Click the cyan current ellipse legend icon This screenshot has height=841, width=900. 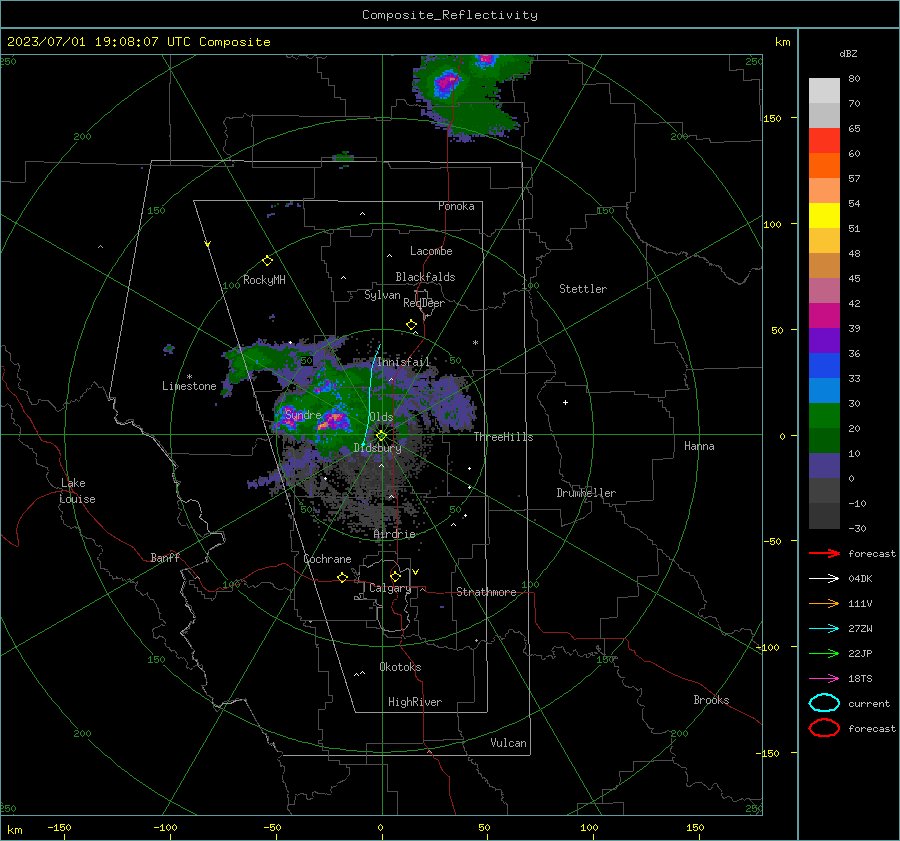(824, 703)
